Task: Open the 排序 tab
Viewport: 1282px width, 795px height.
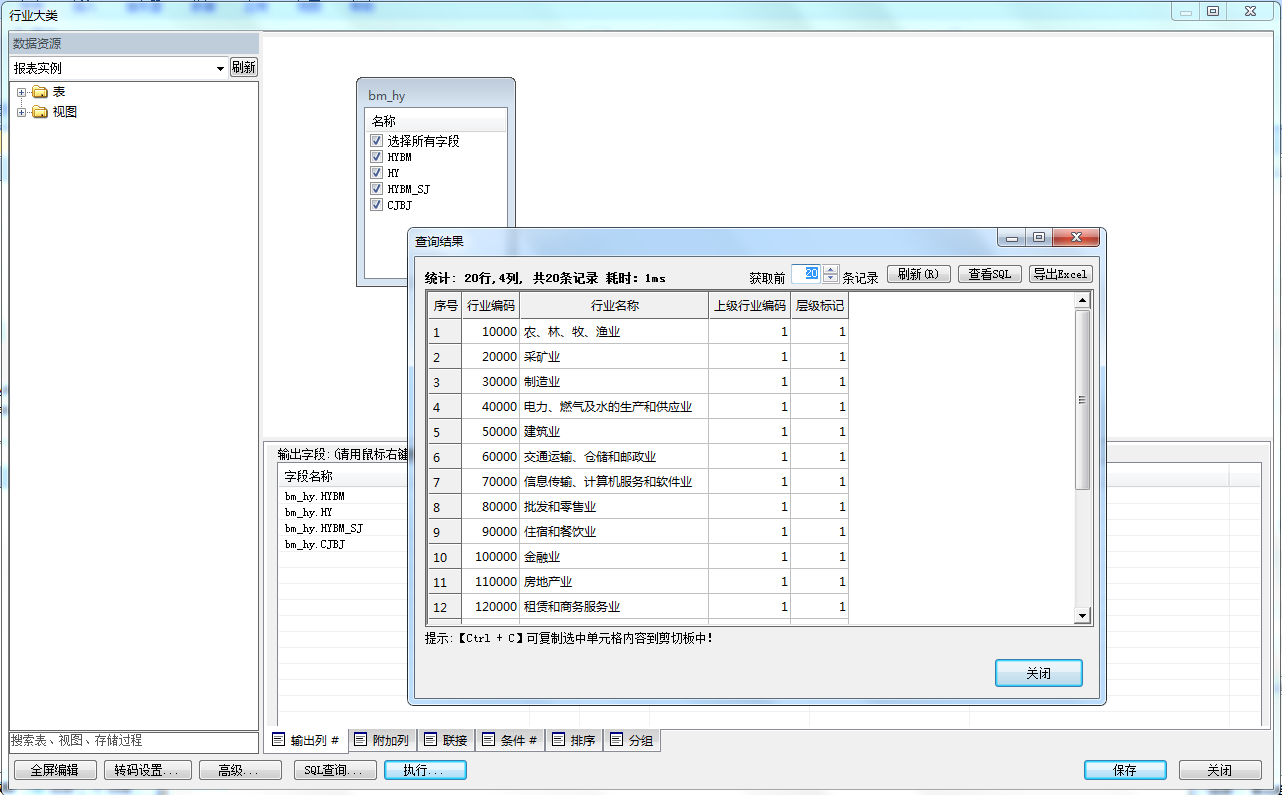Action: [x=573, y=741]
